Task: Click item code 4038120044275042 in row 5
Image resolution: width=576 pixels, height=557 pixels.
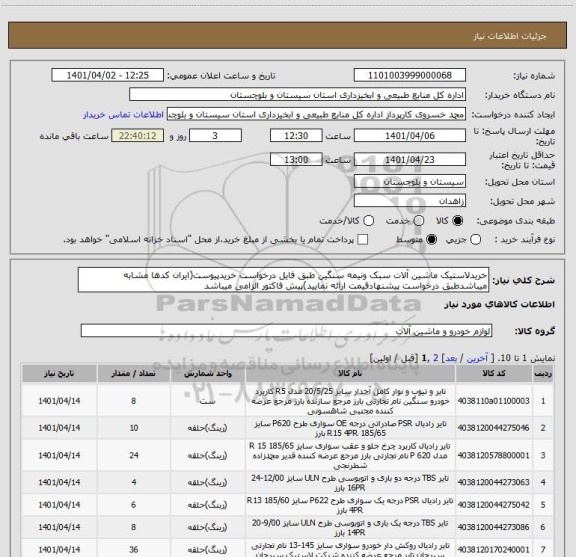Action: point(493,505)
